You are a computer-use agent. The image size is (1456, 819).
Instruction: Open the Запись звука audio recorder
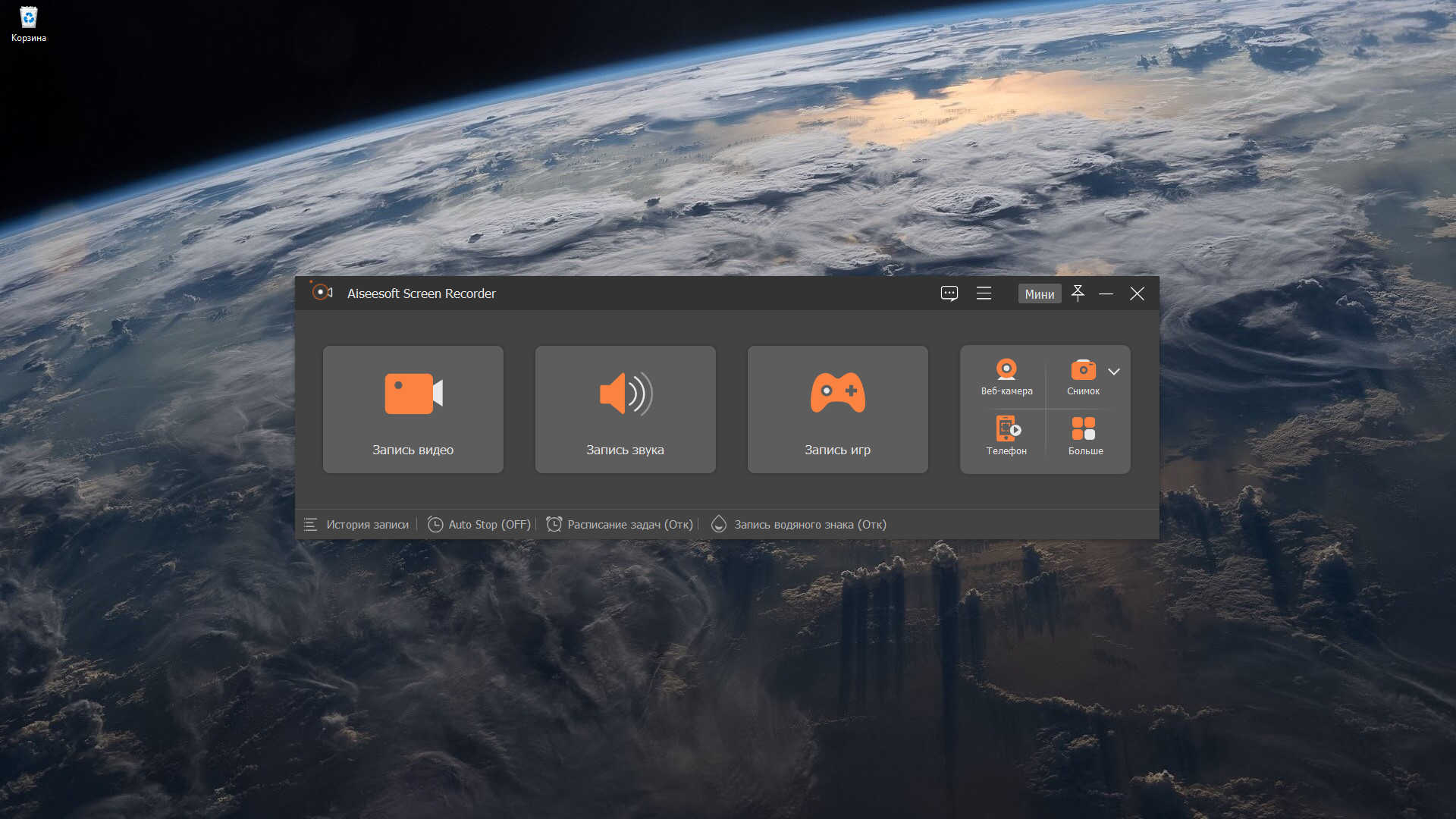click(x=625, y=409)
